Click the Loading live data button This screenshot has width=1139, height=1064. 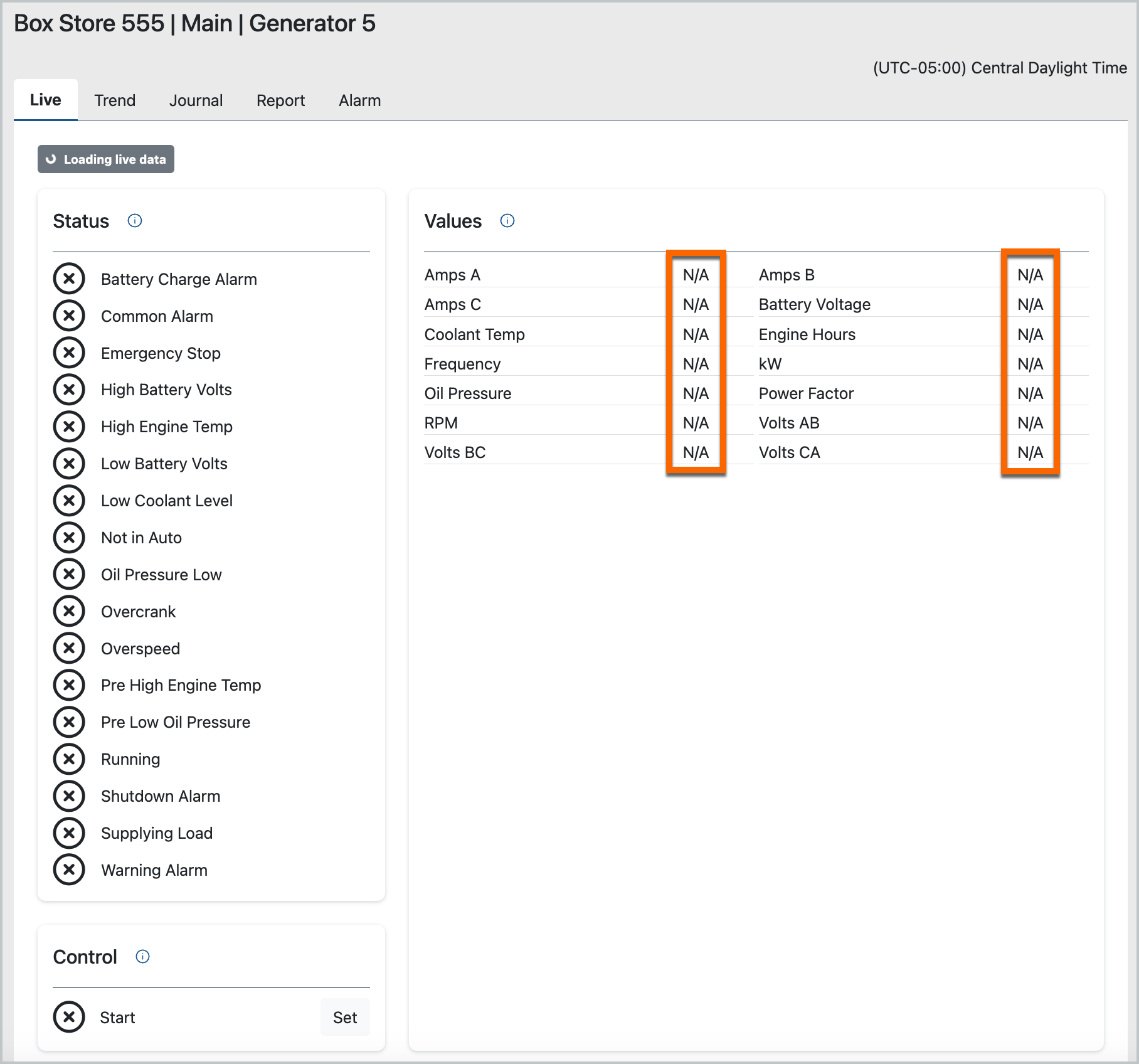pyautogui.click(x=106, y=159)
